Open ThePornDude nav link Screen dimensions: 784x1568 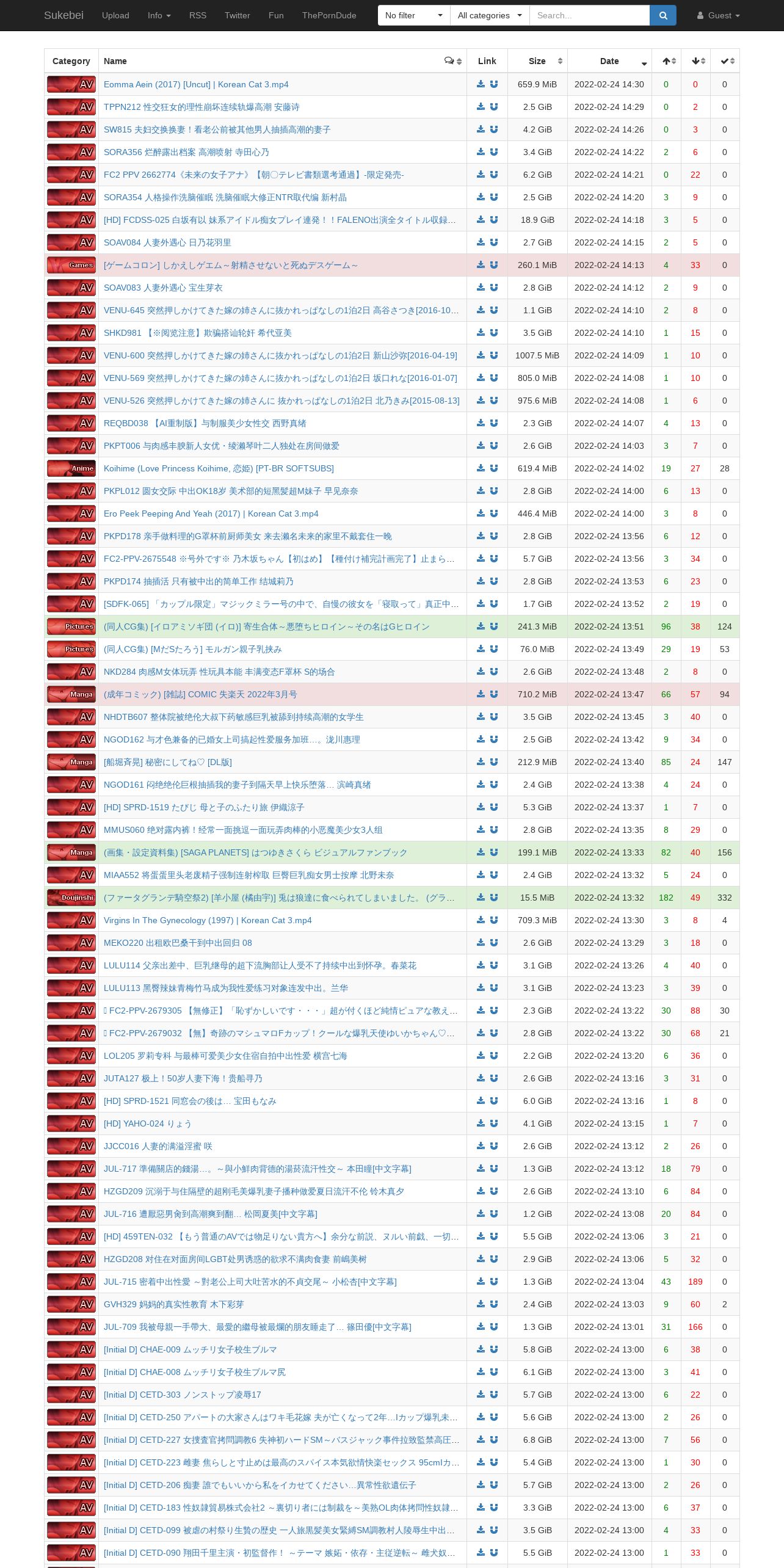[x=329, y=15]
